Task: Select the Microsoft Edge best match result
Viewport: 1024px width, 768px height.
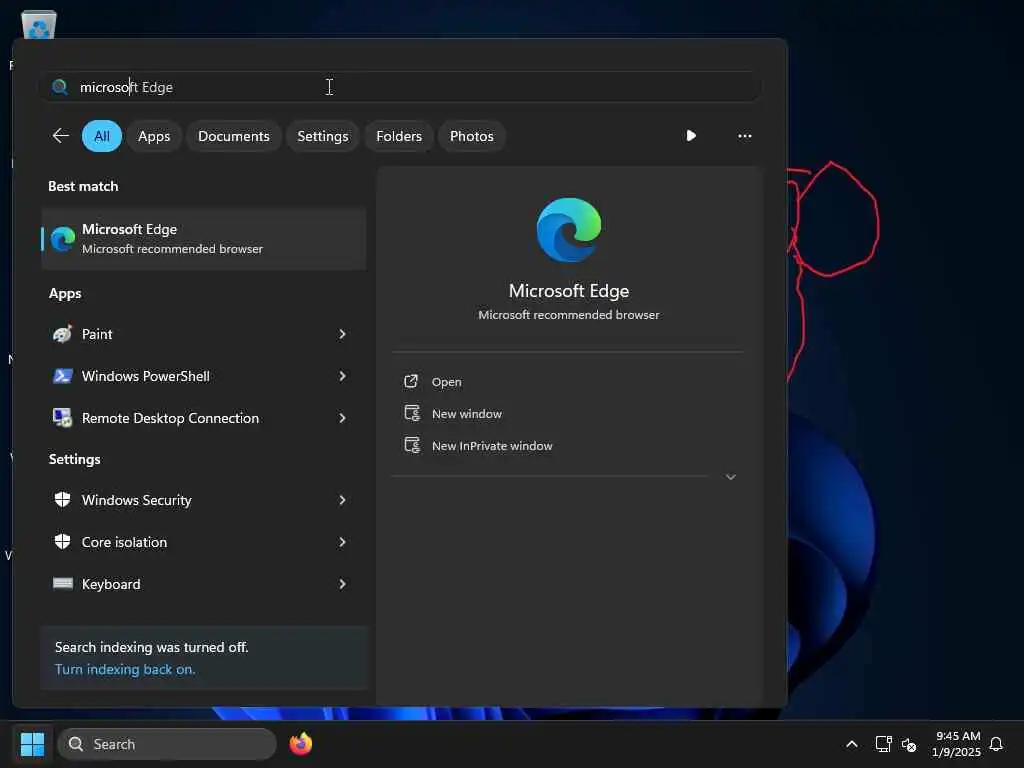Action: point(204,239)
